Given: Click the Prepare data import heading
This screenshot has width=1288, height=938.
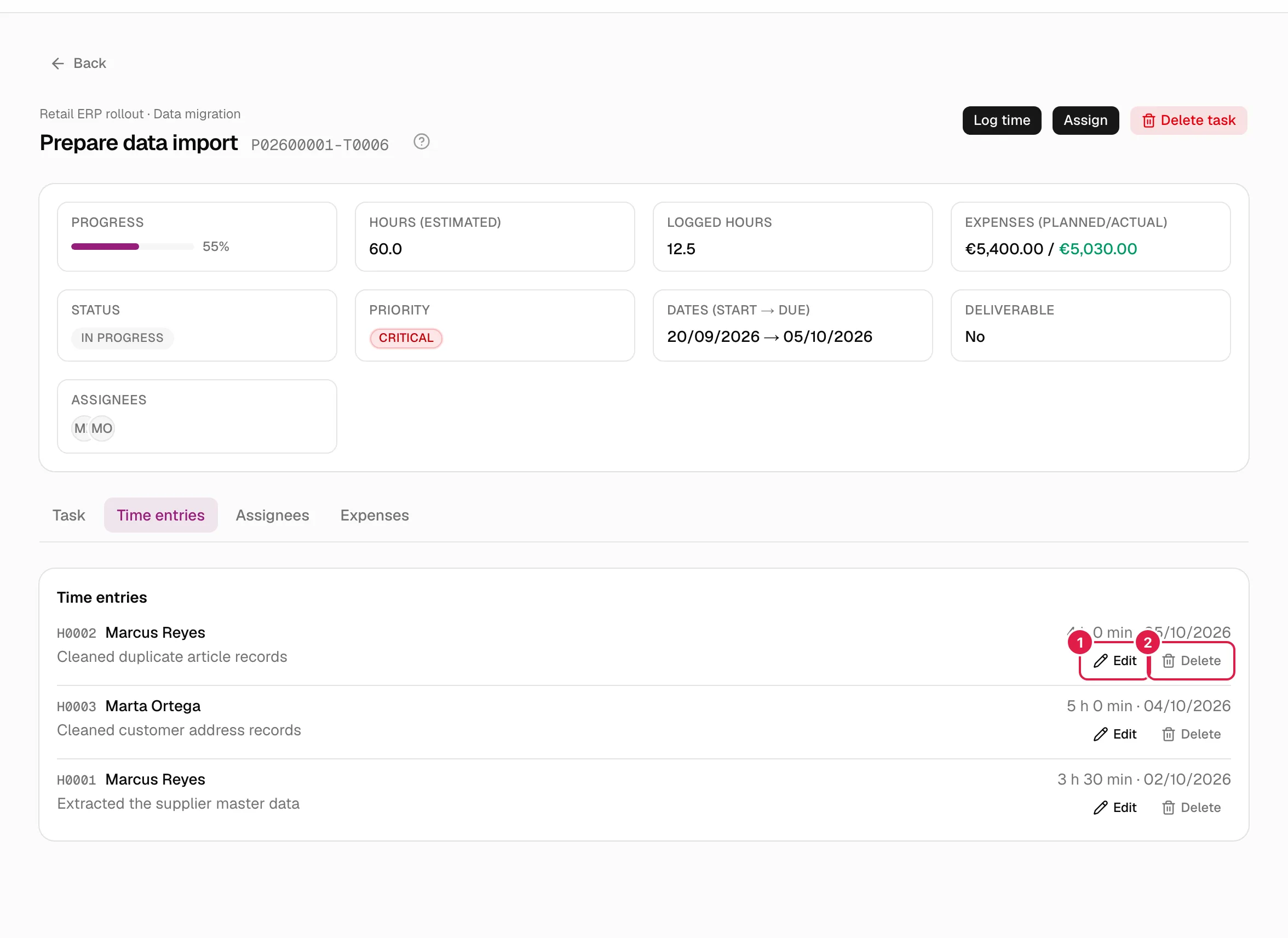Looking at the screenshot, I should point(139,142).
